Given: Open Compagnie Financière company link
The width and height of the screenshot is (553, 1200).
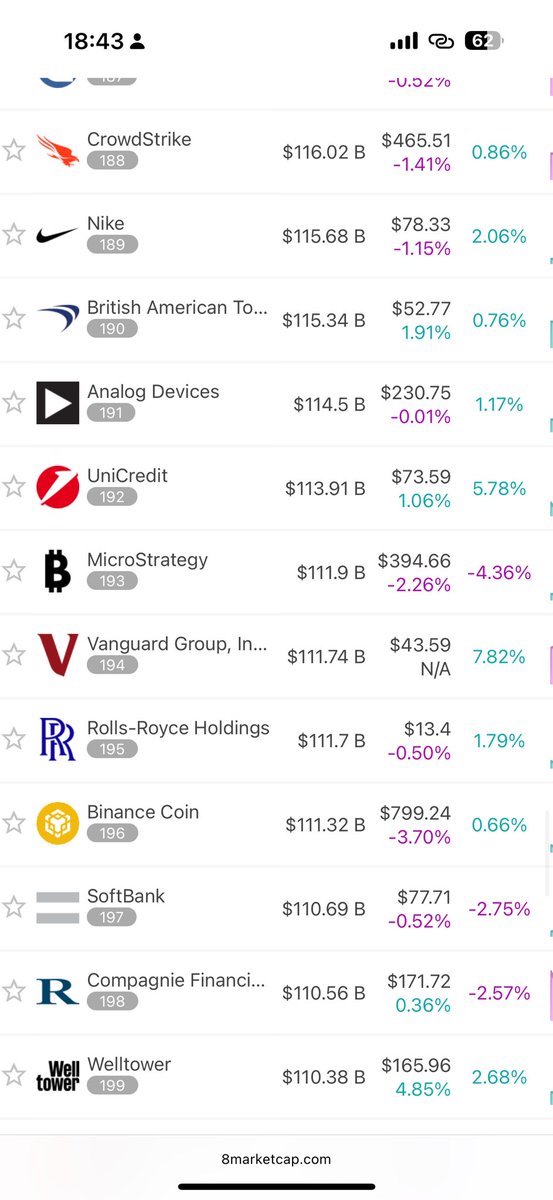Looking at the screenshot, I should 176,980.
